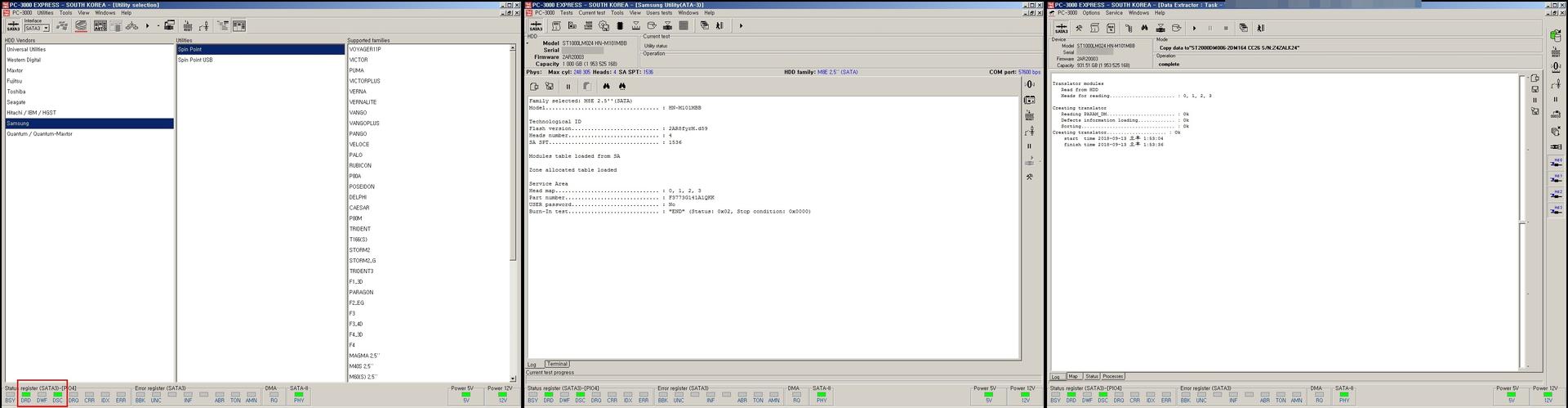The height and width of the screenshot is (408, 1568).
Task: Click the SATA3 port icon in Data Extractor window
Action: pos(1062,29)
